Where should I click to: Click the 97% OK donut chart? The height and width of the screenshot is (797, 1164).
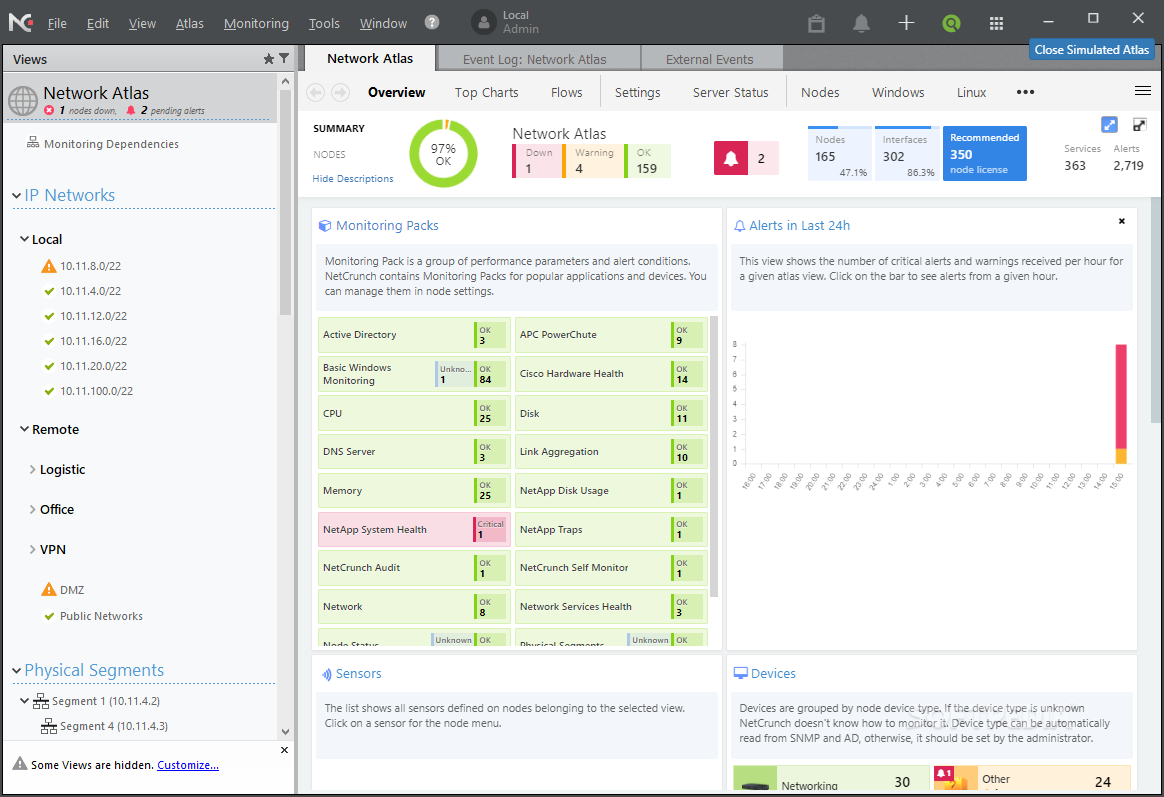pos(443,154)
